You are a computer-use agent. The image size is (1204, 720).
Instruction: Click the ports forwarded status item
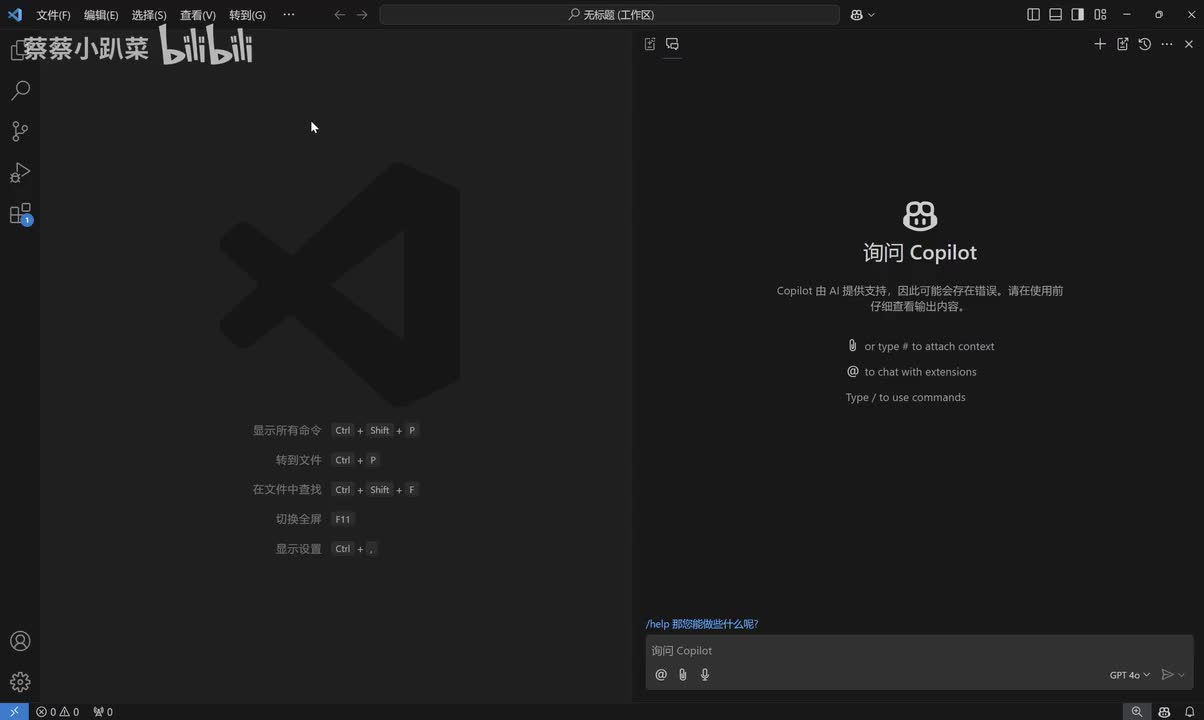coord(103,712)
